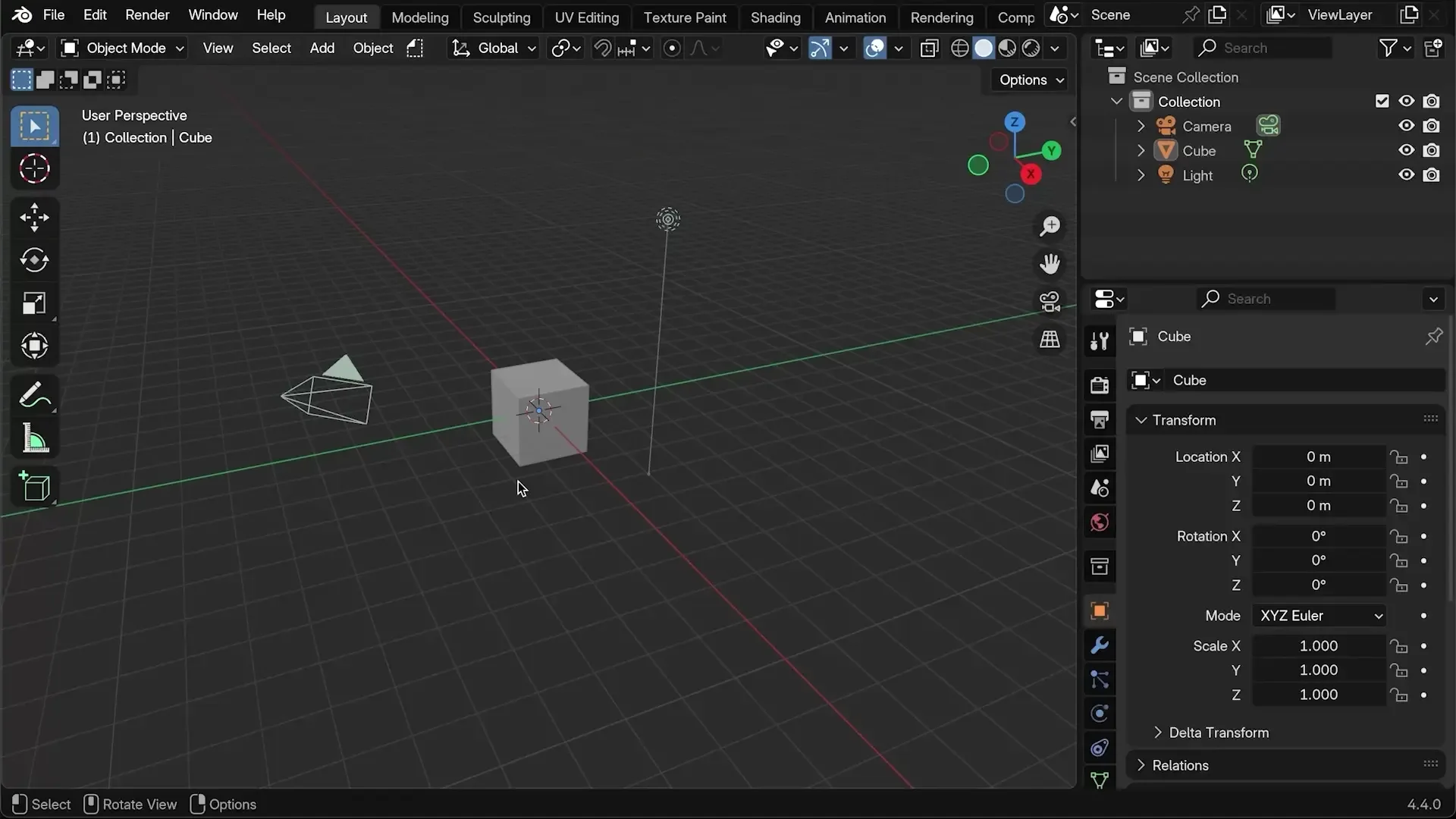Open the Tool properties tab
The width and height of the screenshot is (1456, 819).
click(1100, 340)
